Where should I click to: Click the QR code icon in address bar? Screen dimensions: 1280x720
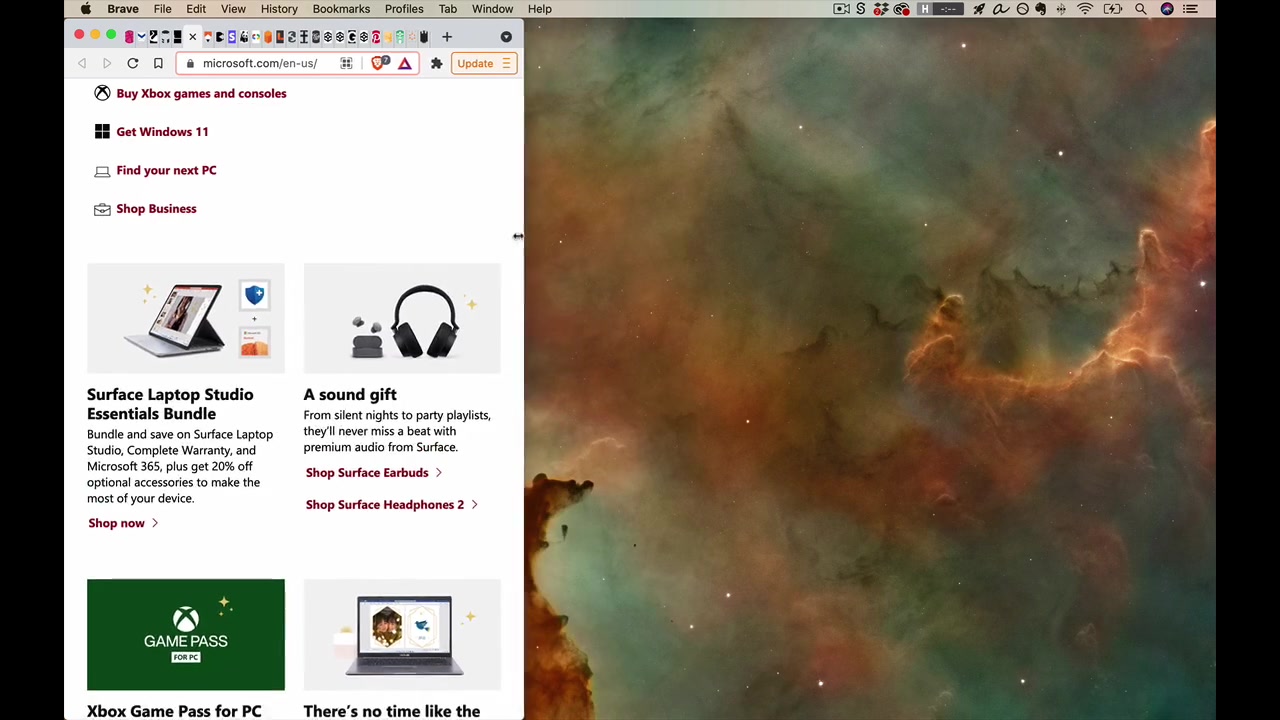coord(346,63)
